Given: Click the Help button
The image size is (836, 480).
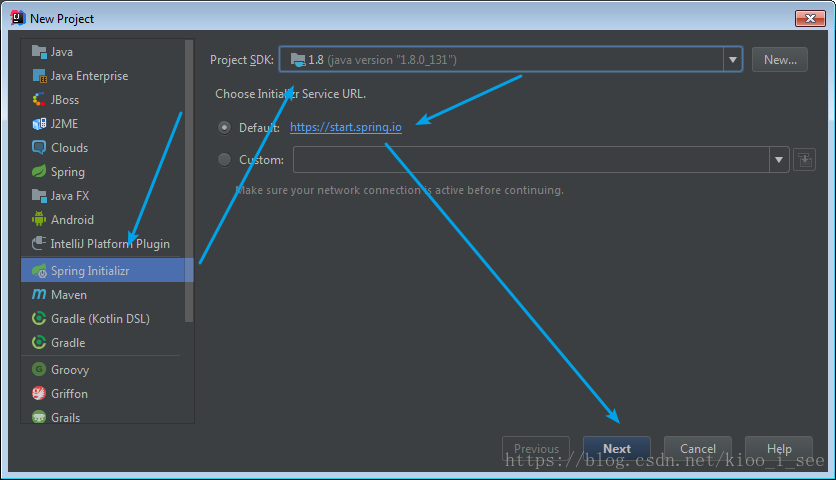Looking at the screenshot, I should pos(779,449).
